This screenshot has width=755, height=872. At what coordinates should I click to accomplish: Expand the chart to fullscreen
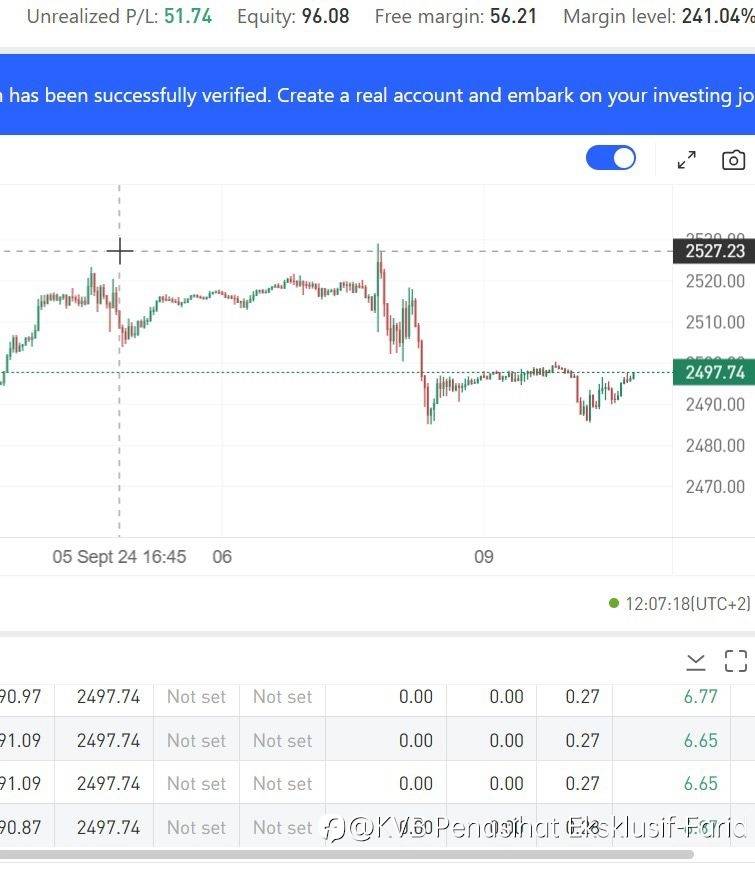(x=687, y=159)
